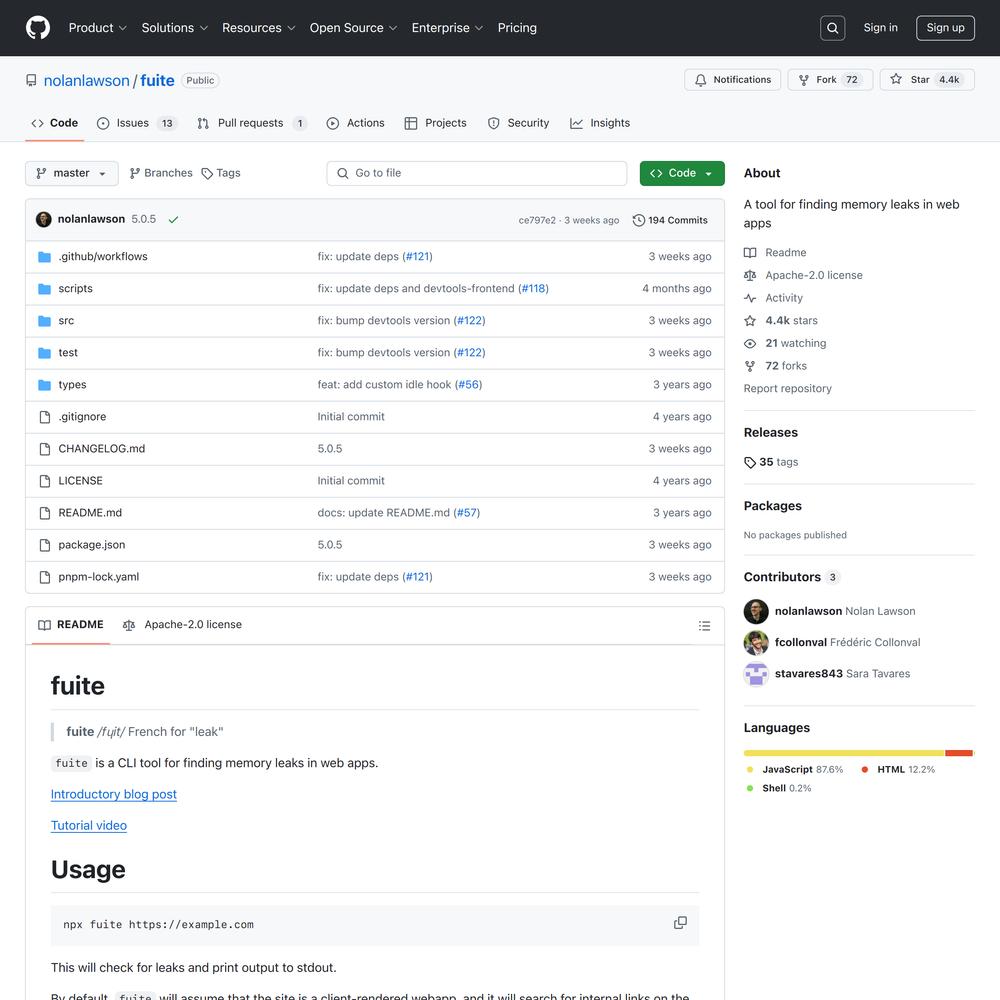Click the .gitignore file icon
This screenshot has width=1000, height=1000.
click(x=45, y=417)
